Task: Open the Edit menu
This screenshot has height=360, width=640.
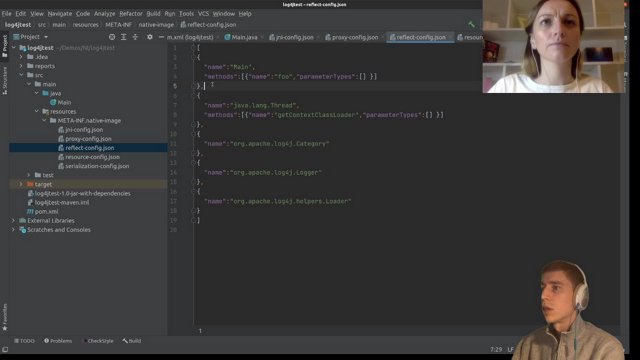Action: (x=21, y=13)
